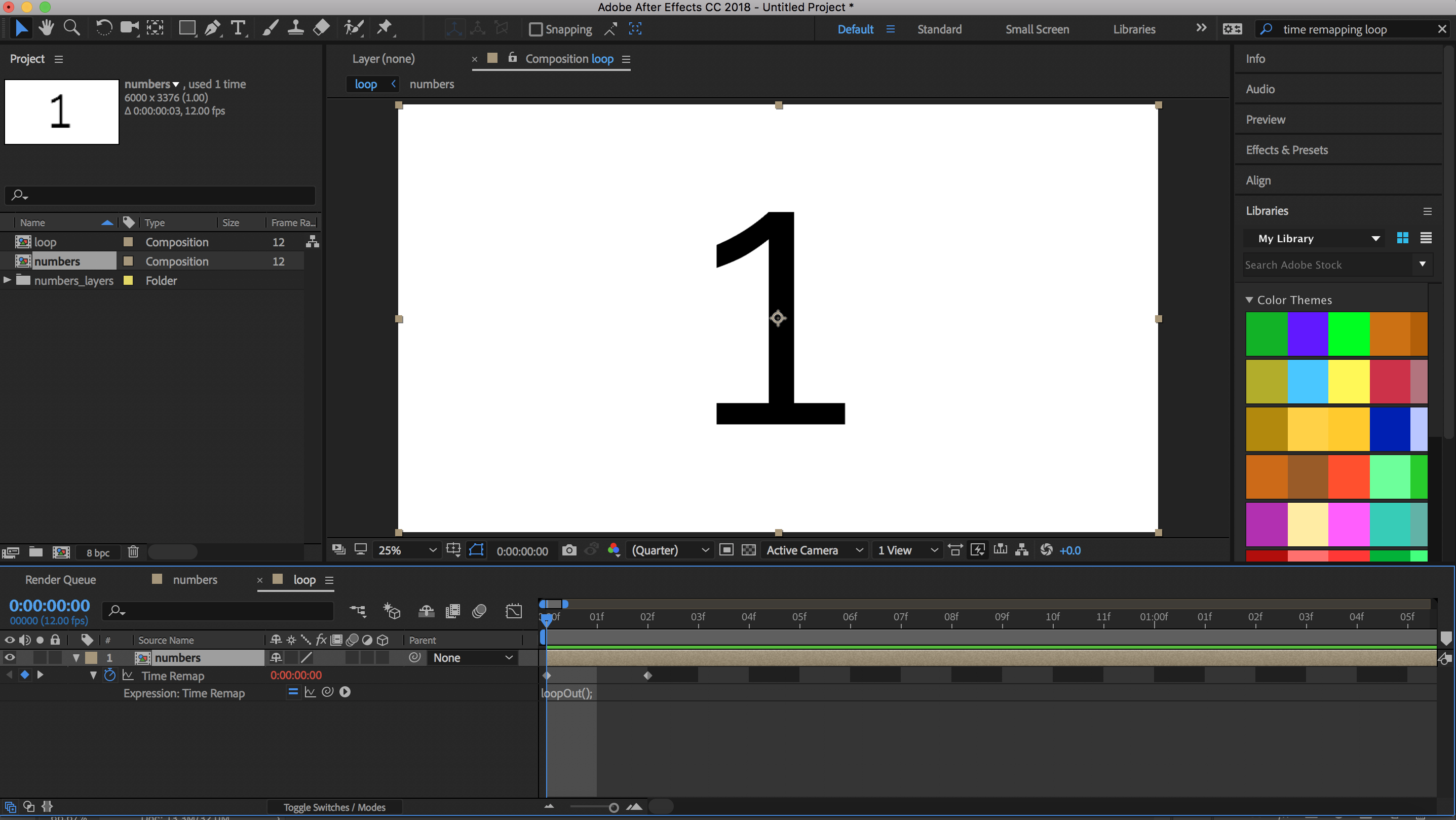Expand the loop composition settings
The width and height of the screenshot is (1456, 820).
coord(627,59)
